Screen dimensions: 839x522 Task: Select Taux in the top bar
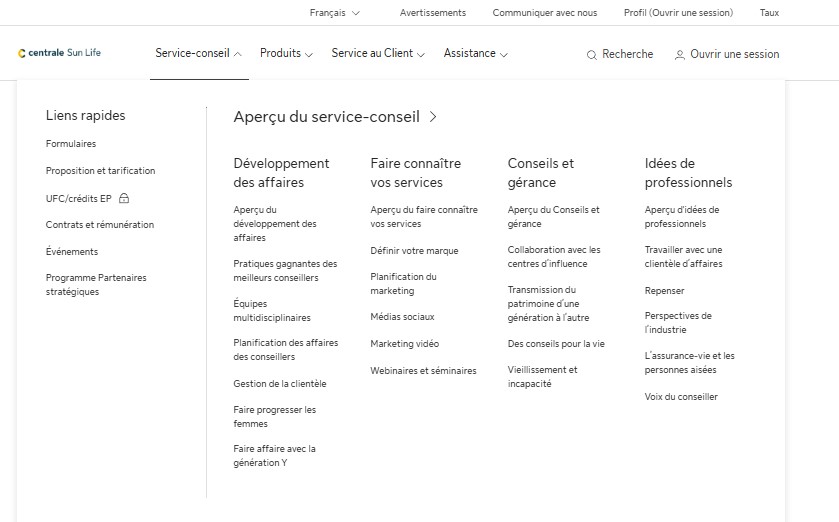[x=769, y=13]
